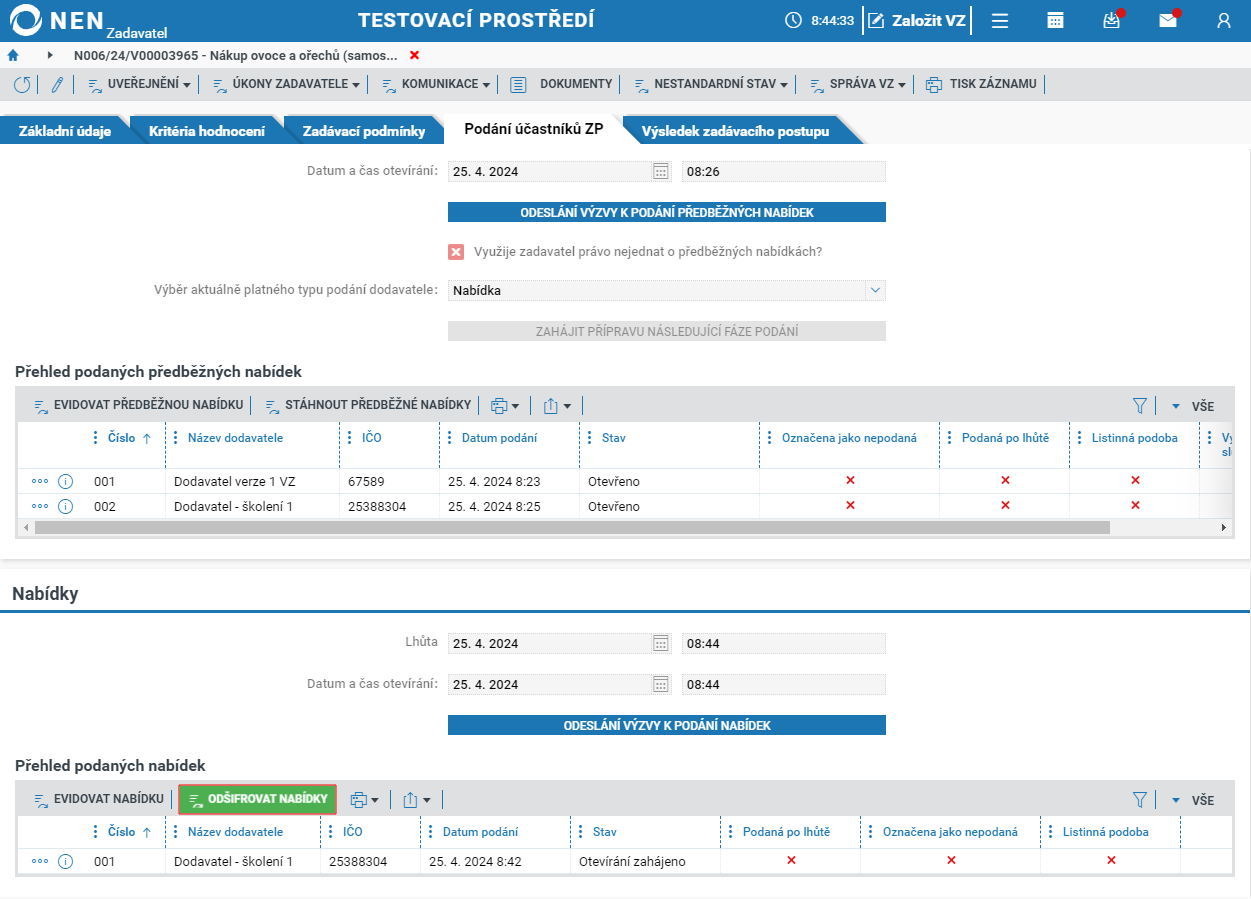Switch to the Zadávací podmínky tab

coord(363,131)
